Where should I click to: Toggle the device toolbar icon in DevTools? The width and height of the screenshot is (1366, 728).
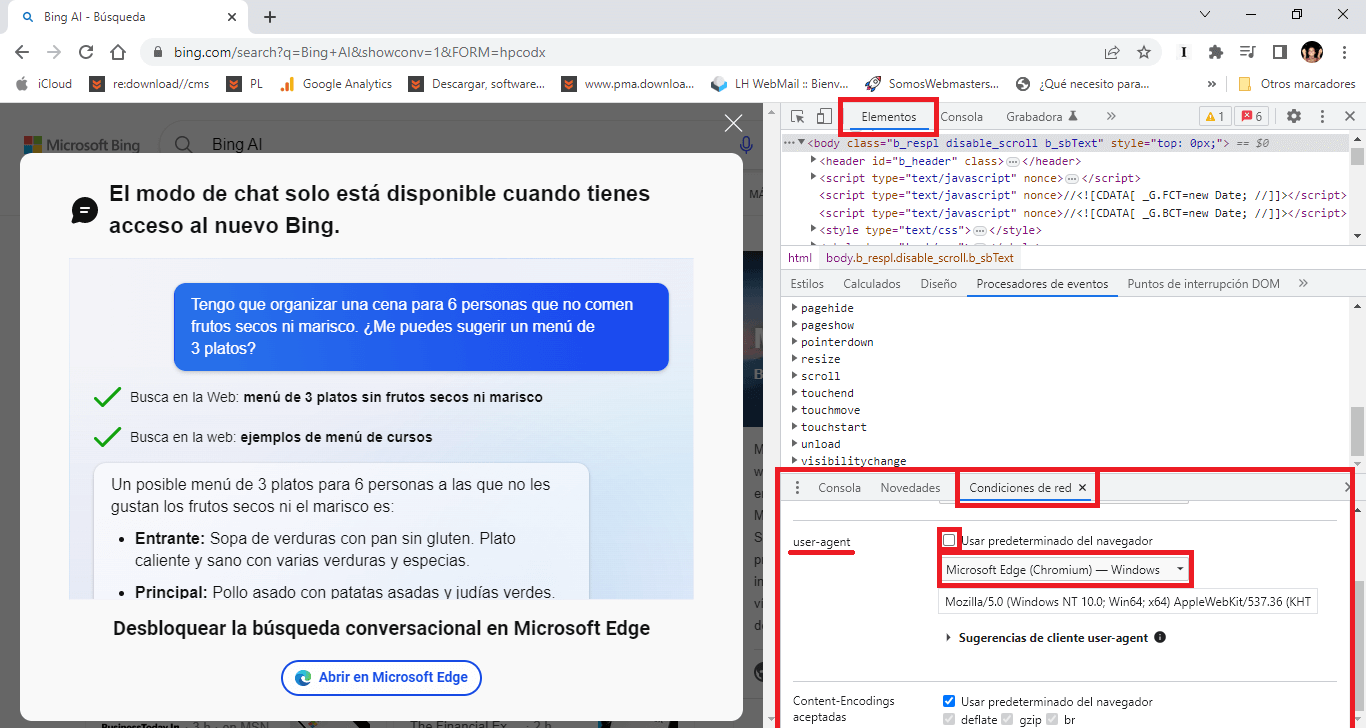coord(823,117)
